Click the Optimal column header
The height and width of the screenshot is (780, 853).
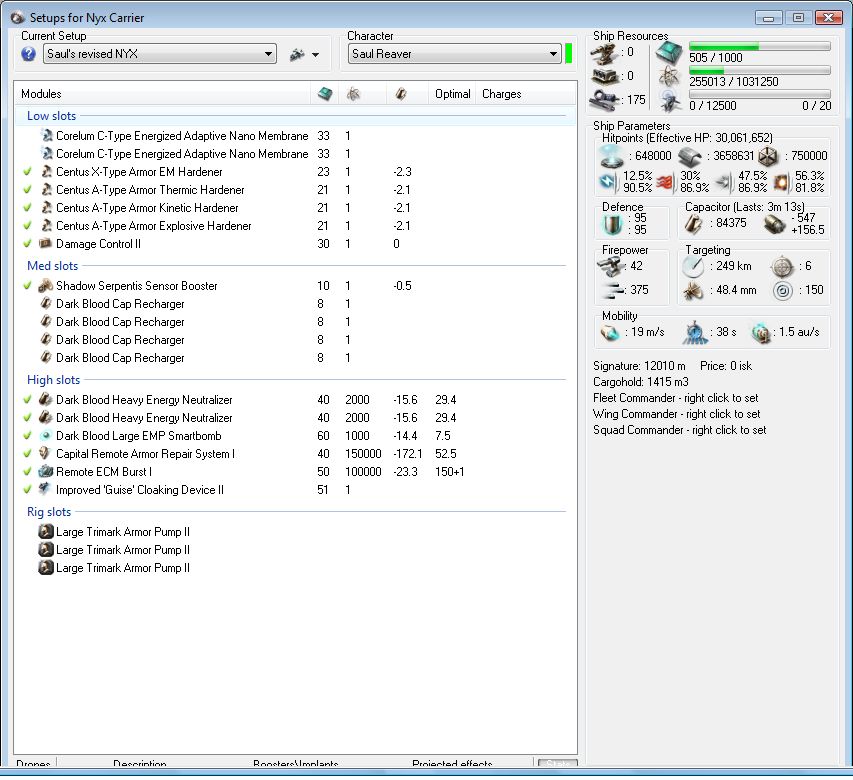pyautogui.click(x=452, y=94)
